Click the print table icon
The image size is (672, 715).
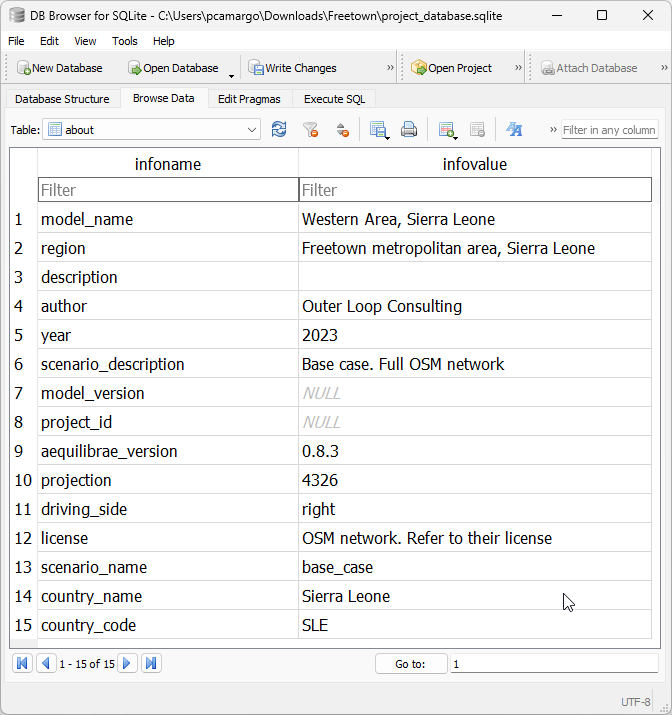coord(409,130)
